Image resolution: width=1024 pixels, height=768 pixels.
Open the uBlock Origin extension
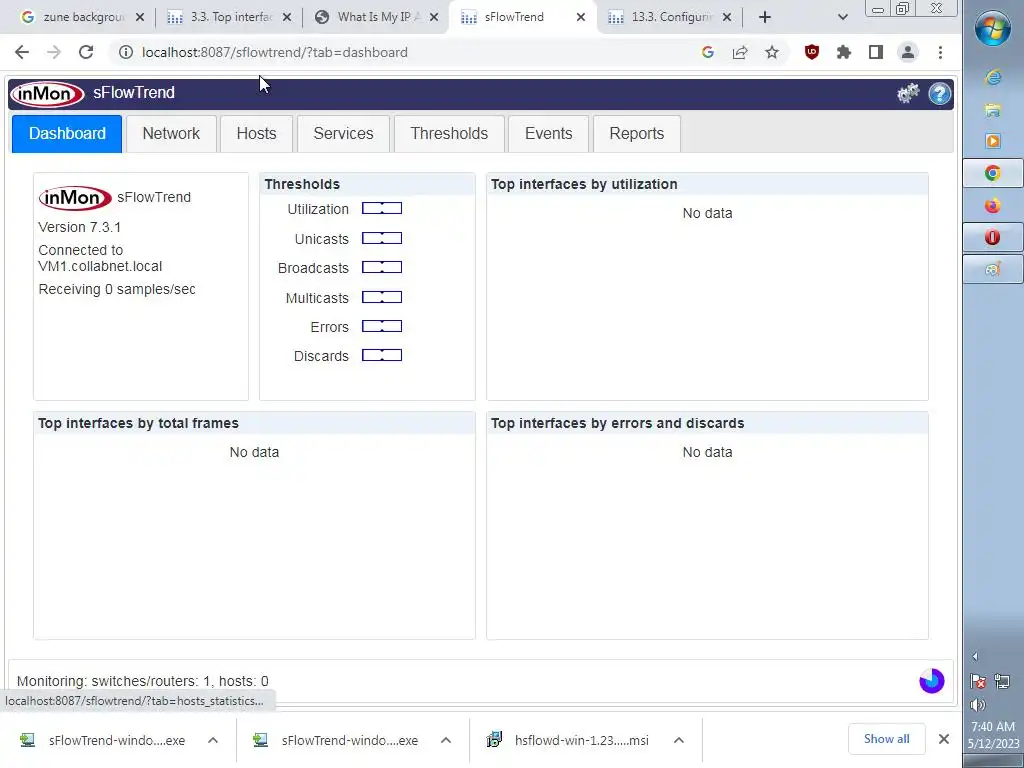(812, 52)
